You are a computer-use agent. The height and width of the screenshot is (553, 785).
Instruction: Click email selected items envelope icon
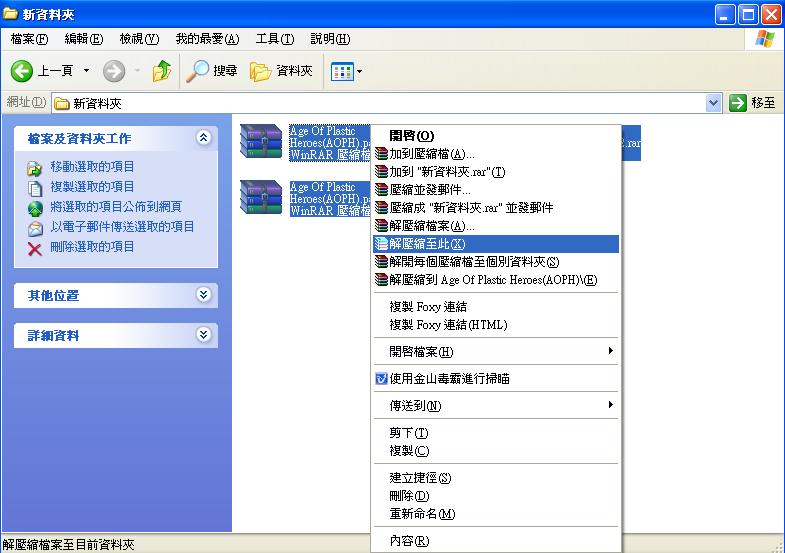click(35, 228)
